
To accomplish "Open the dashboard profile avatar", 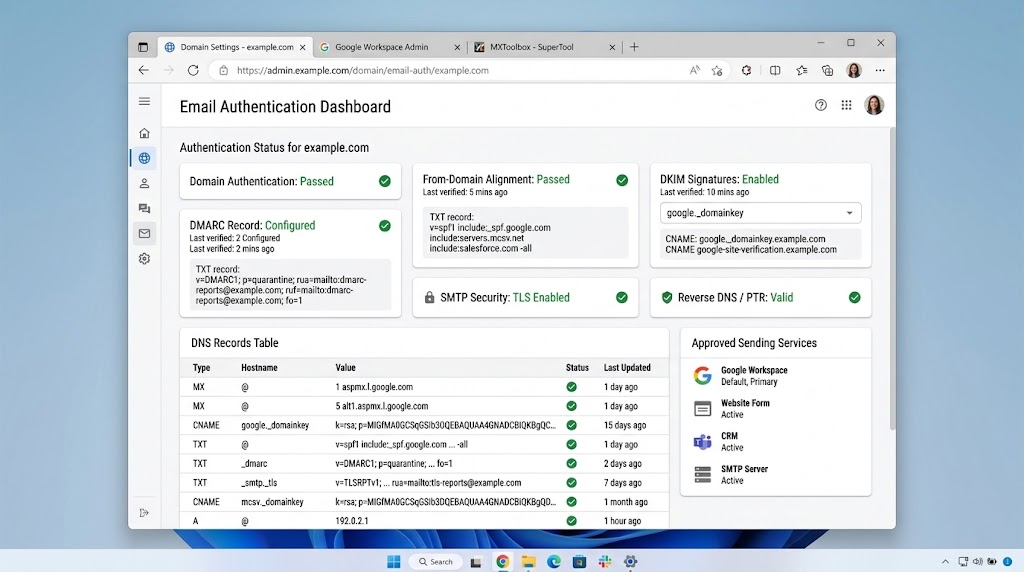I will pos(874,105).
